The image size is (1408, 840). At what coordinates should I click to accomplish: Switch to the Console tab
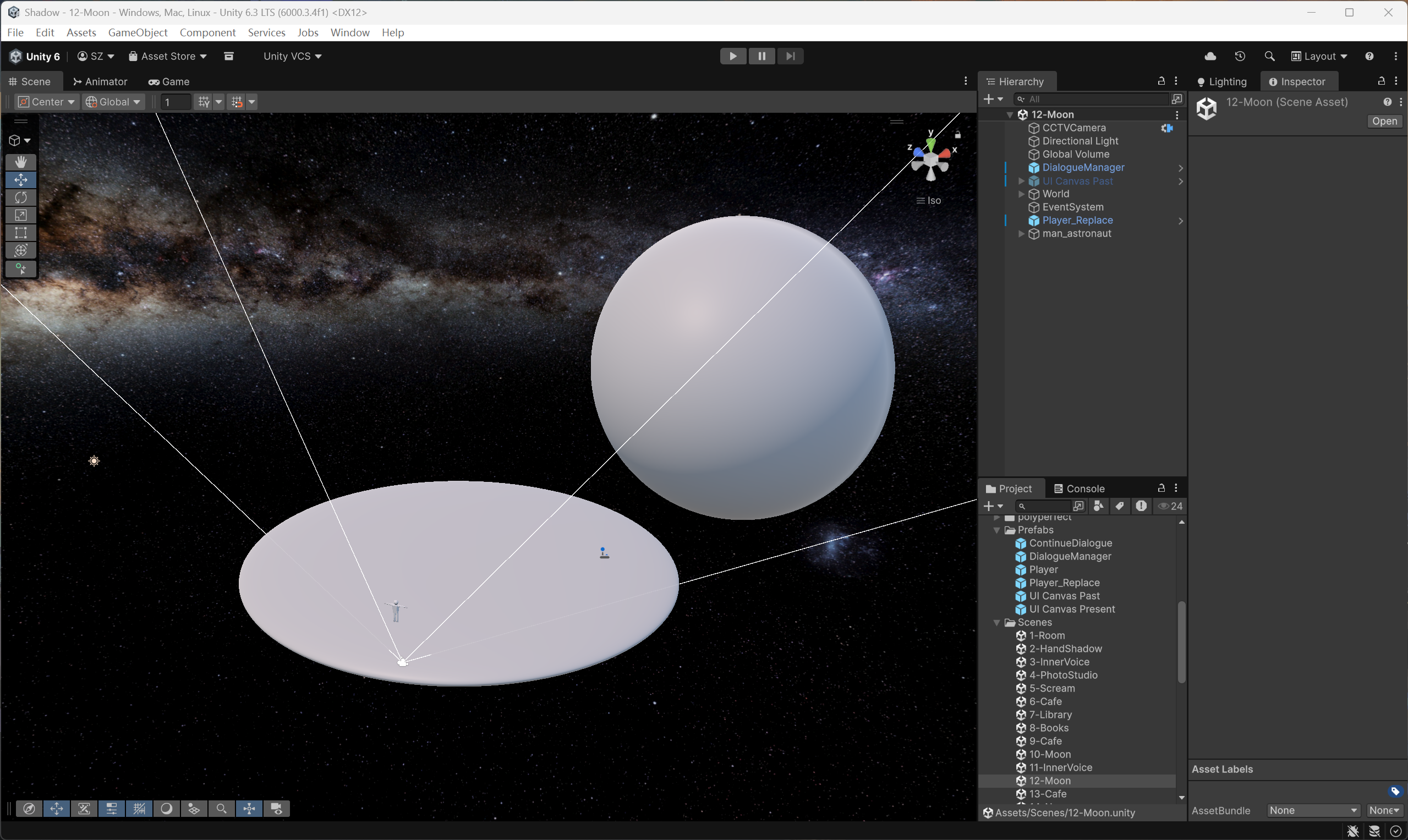click(x=1079, y=488)
